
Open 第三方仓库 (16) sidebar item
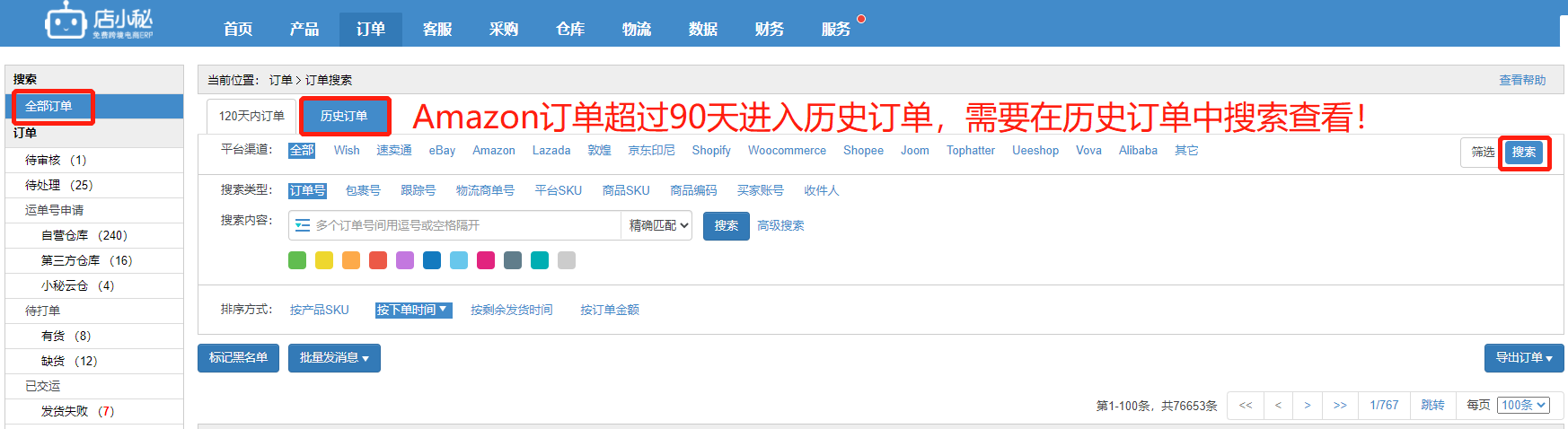94,260
